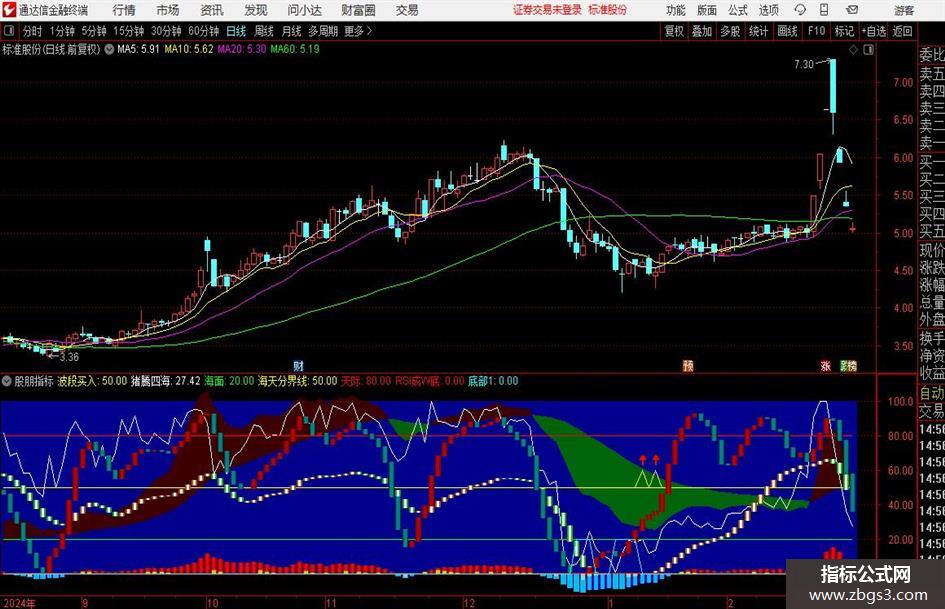
Task: Add stock with +自选 button
Action: [873, 31]
